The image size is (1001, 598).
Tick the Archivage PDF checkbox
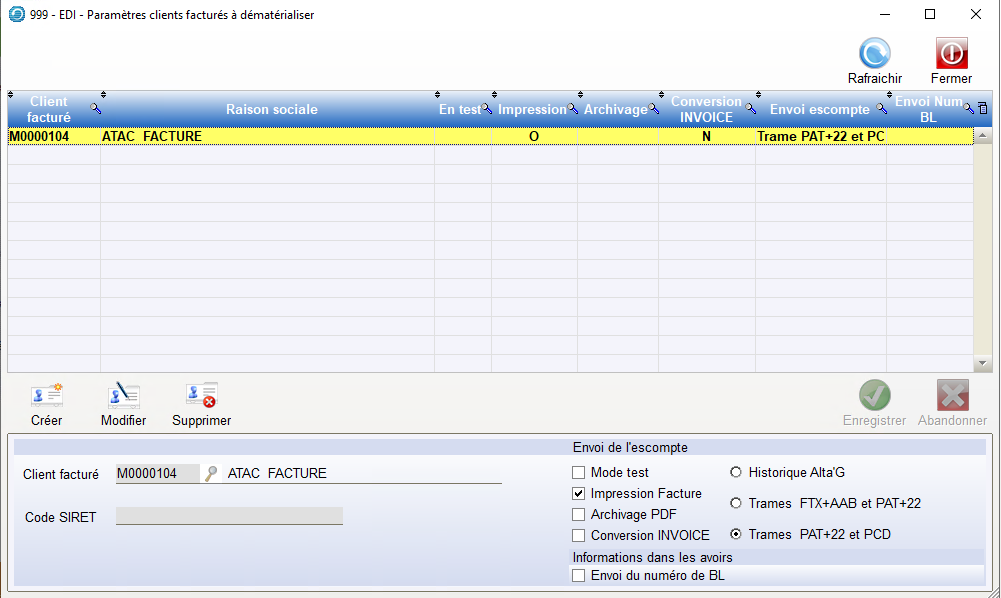pos(578,515)
